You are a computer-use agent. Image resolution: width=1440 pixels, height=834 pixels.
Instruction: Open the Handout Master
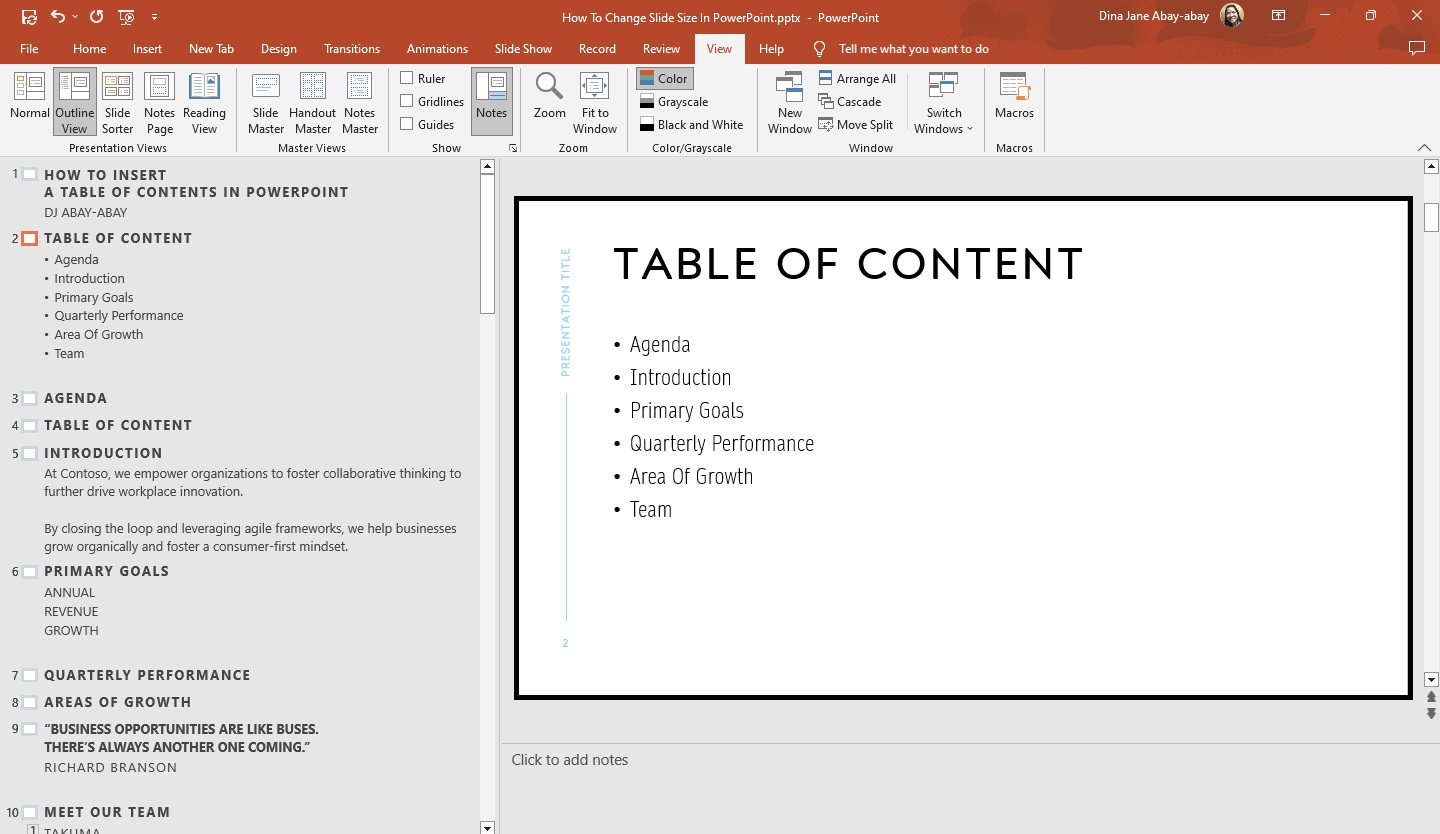point(312,100)
